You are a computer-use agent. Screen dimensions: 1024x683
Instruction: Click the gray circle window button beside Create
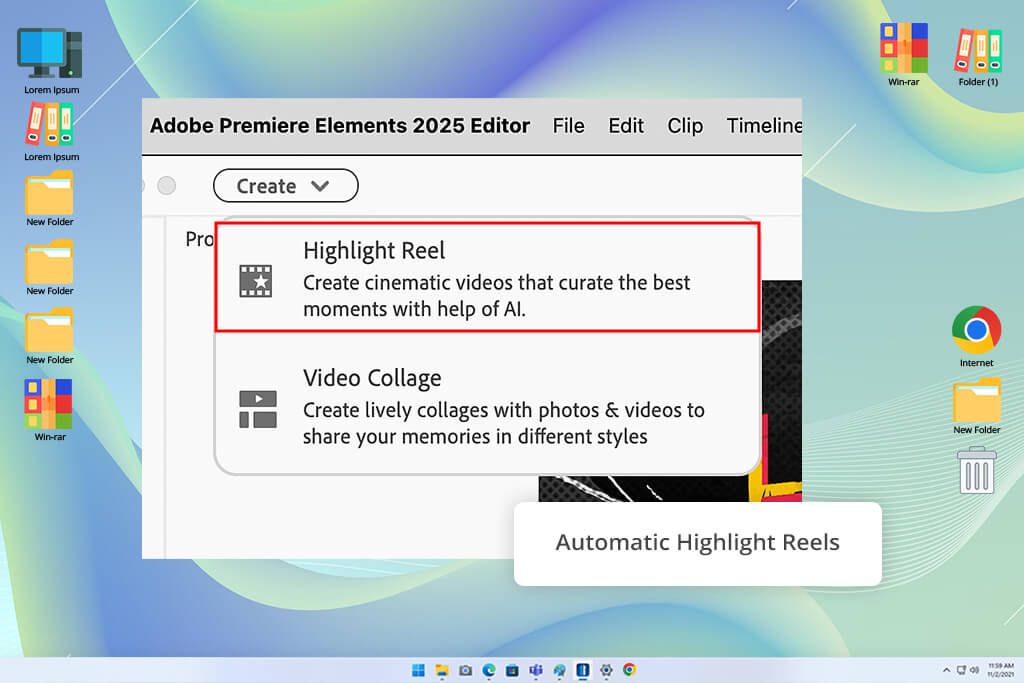pyautogui.click(x=167, y=186)
